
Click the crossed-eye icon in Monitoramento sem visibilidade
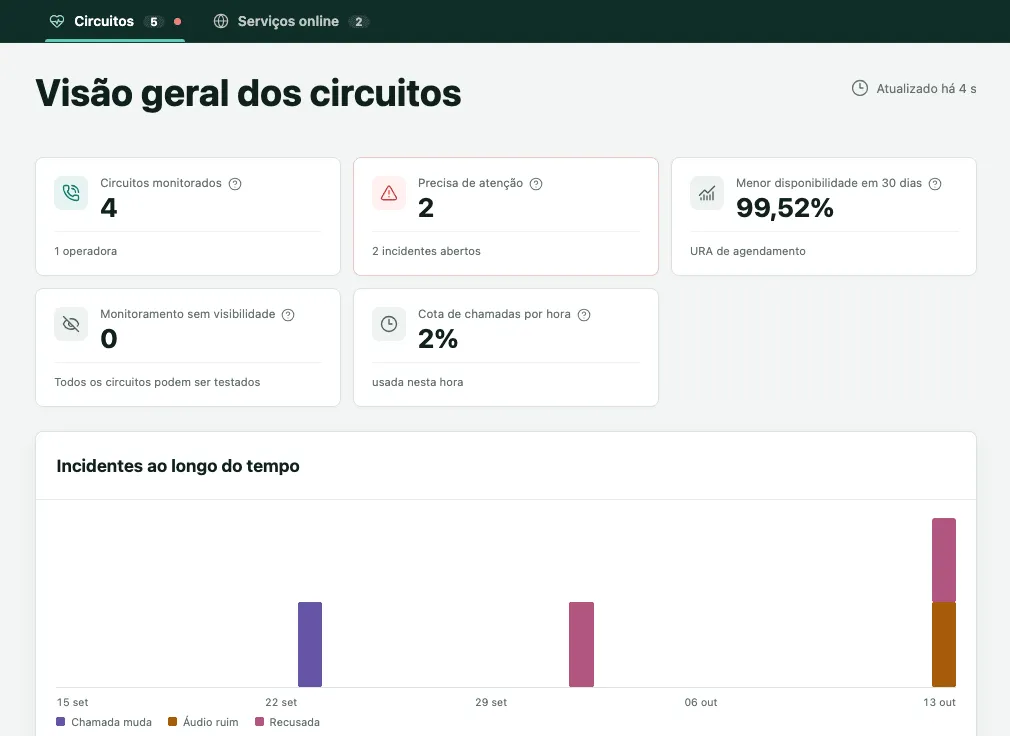pos(71,324)
